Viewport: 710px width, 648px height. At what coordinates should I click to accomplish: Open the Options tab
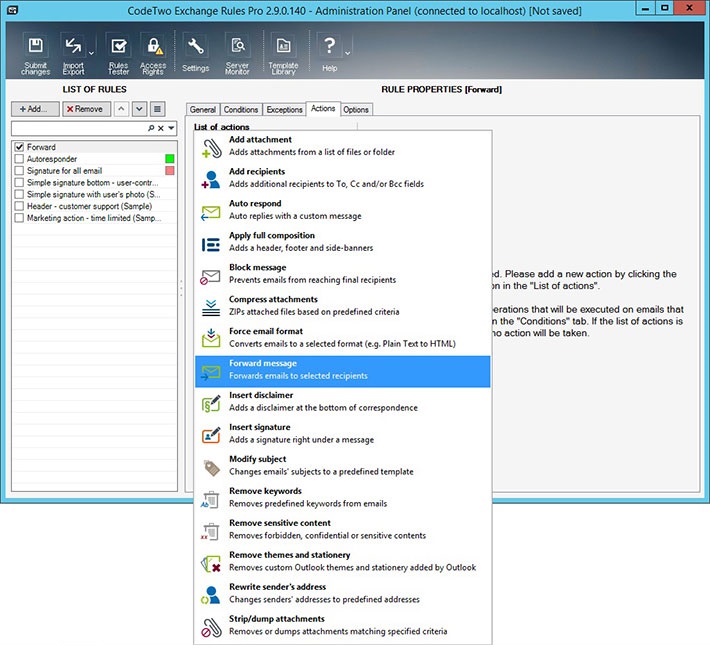pyautogui.click(x=356, y=110)
